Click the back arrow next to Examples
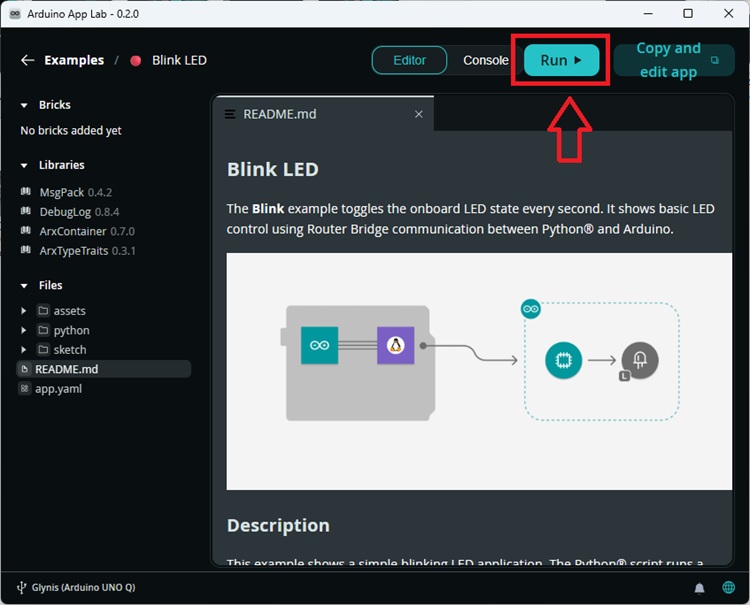The width and height of the screenshot is (750, 605). tap(27, 60)
